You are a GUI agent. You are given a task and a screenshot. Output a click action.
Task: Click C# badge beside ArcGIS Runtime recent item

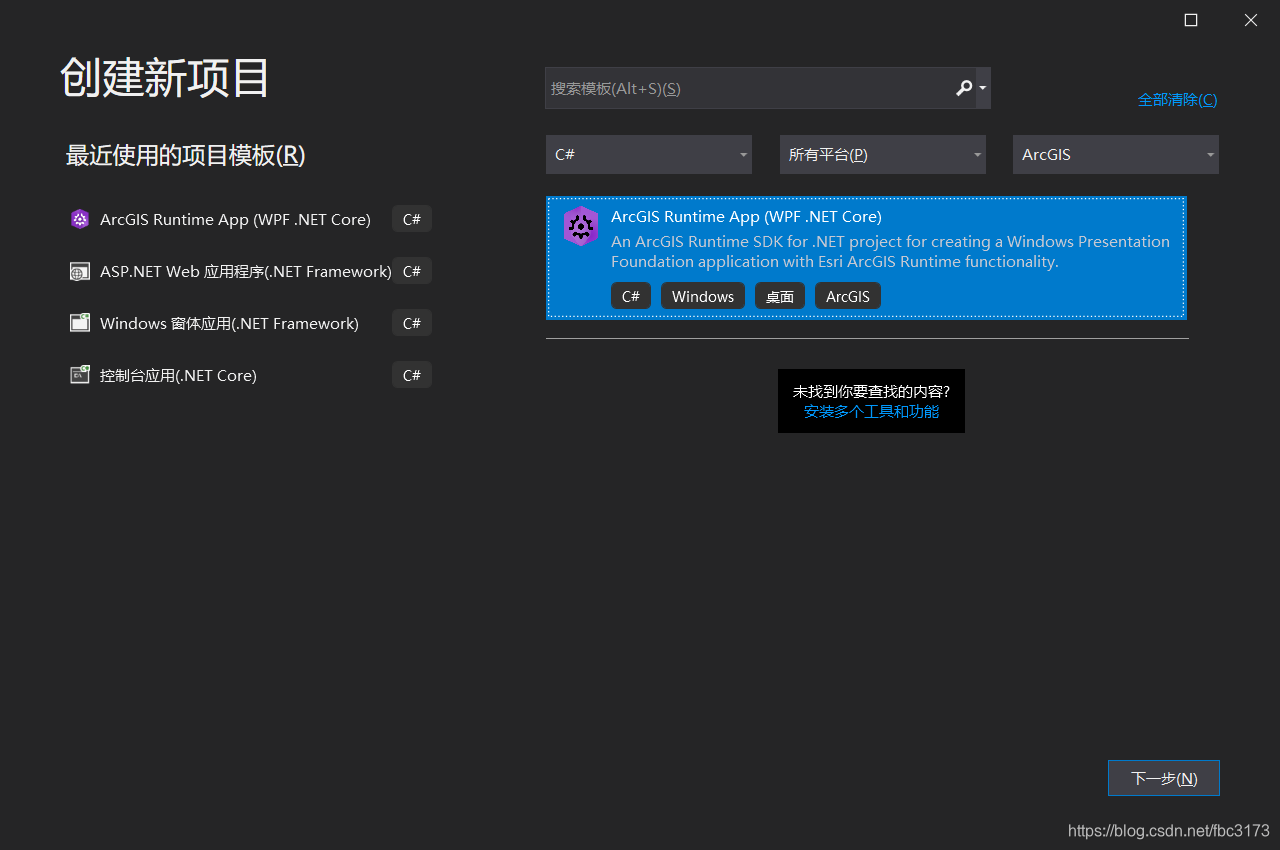tap(412, 219)
